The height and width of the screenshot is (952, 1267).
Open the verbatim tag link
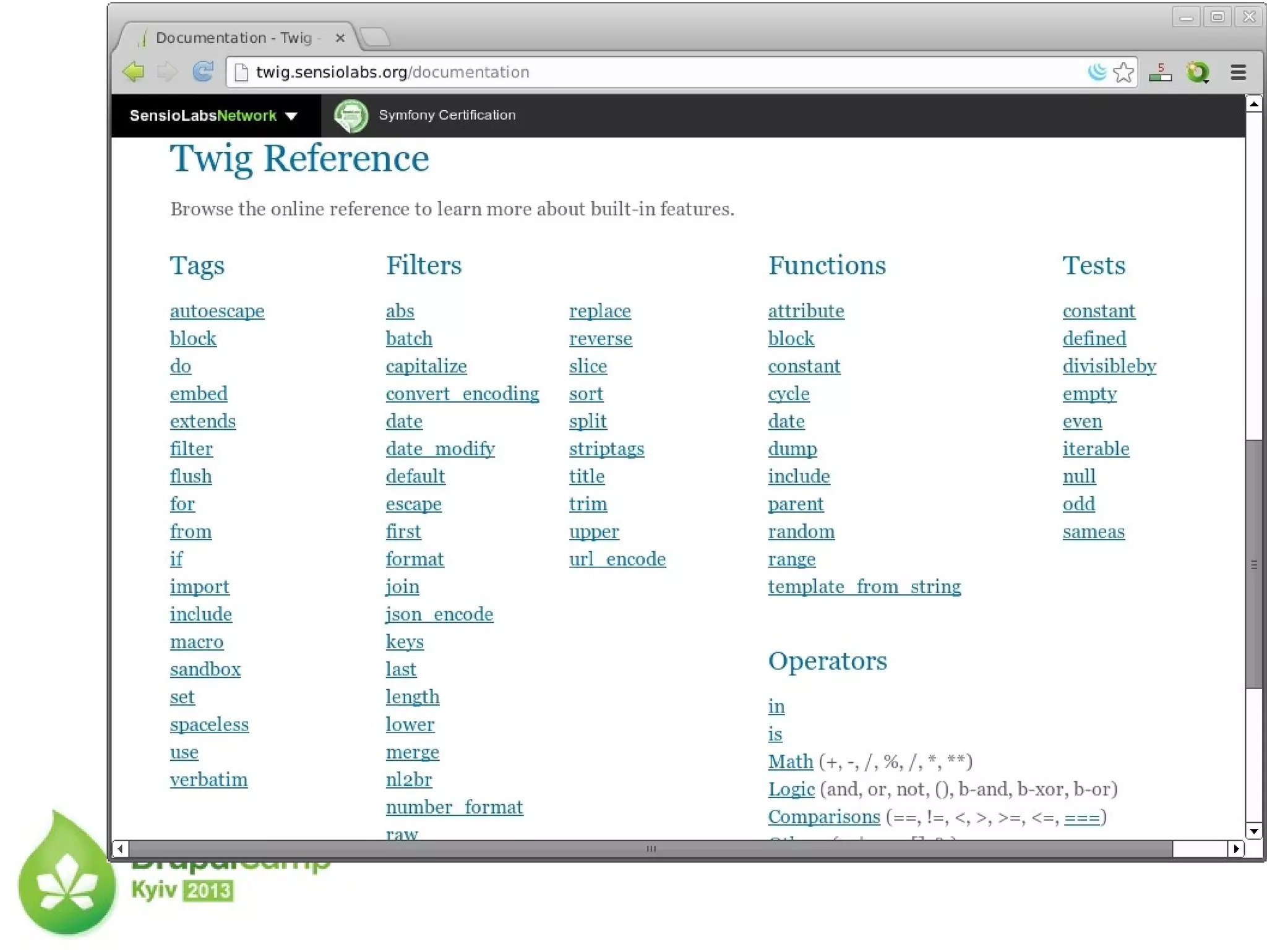(x=208, y=780)
